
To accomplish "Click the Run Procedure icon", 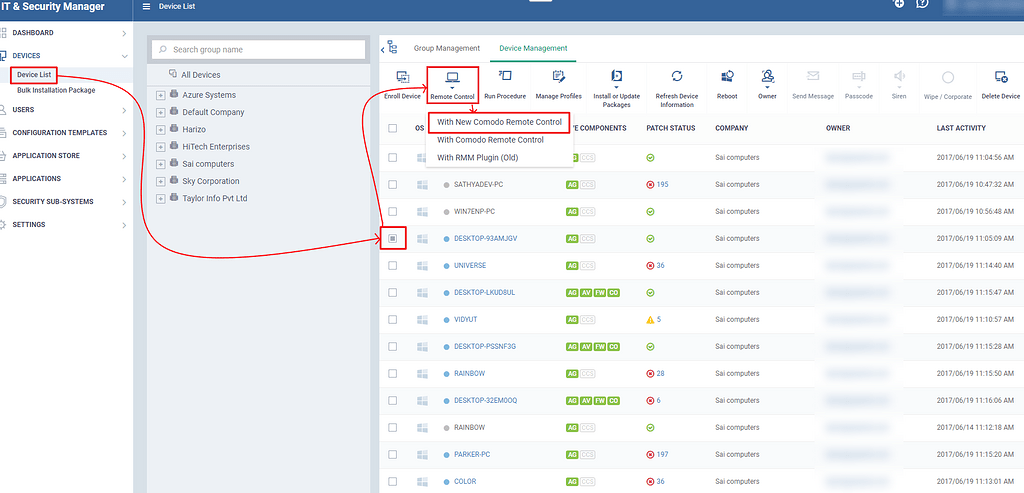I will click(x=505, y=76).
